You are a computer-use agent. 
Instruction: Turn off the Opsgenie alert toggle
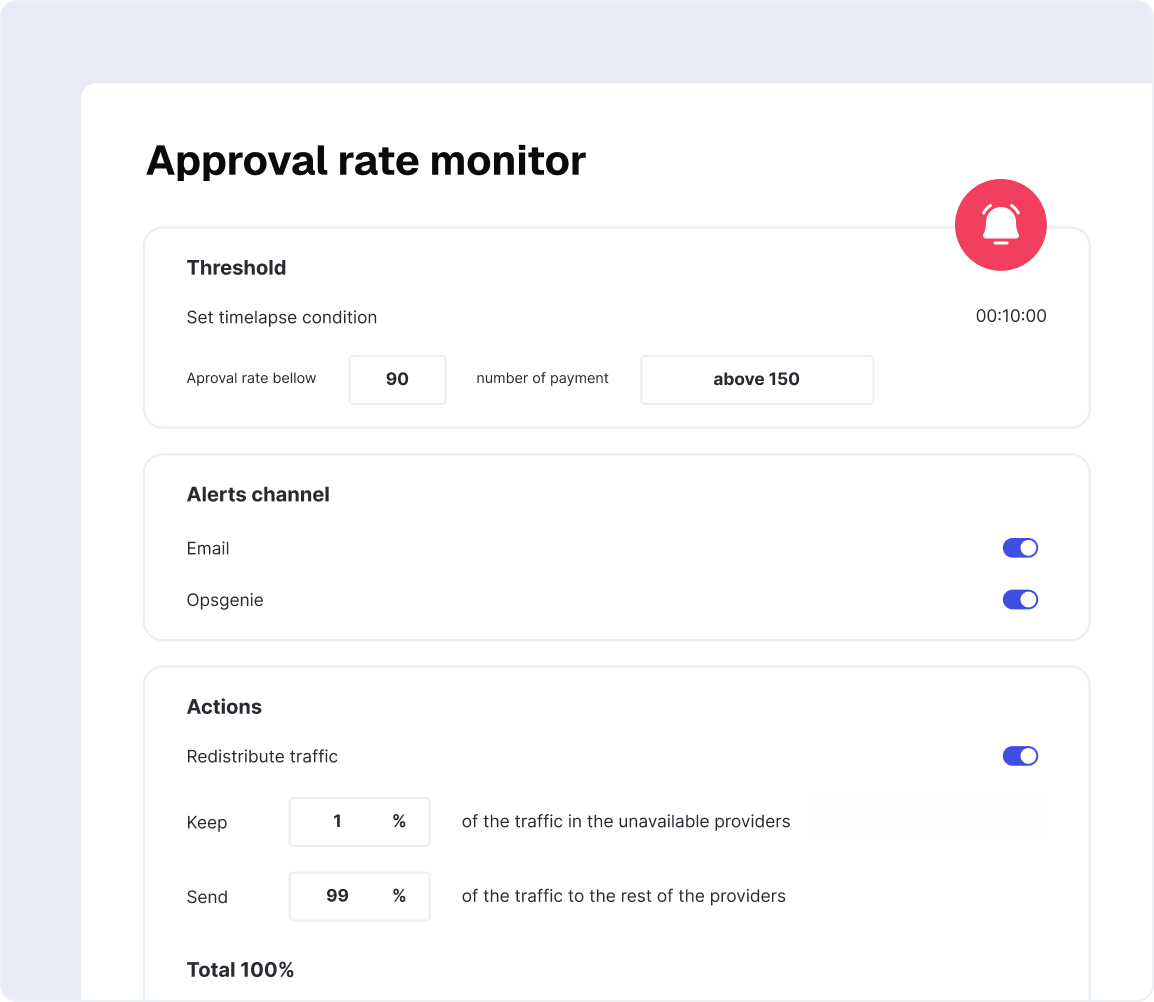coord(1020,600)
